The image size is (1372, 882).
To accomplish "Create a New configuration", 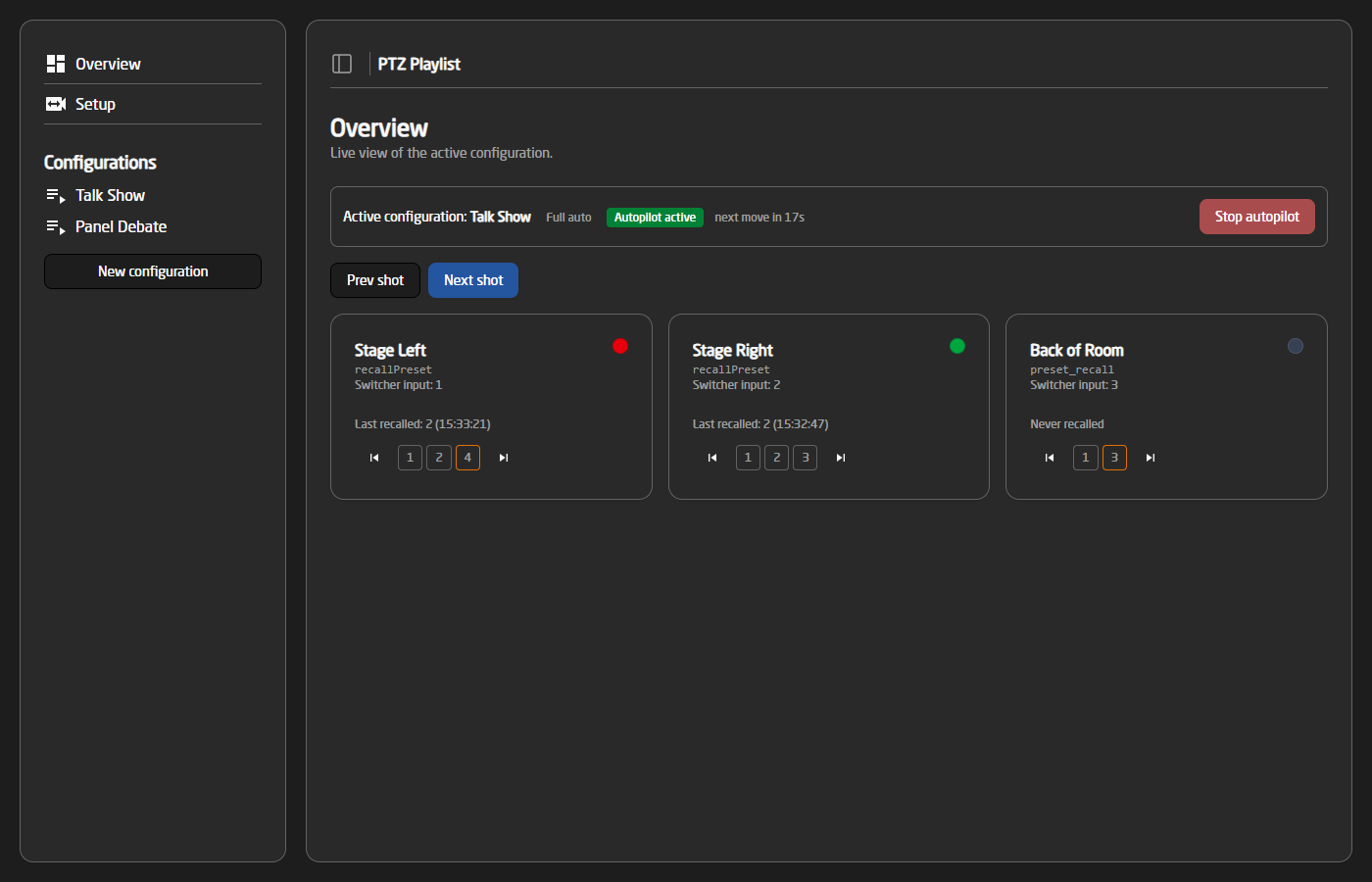I will click(153, 271).
